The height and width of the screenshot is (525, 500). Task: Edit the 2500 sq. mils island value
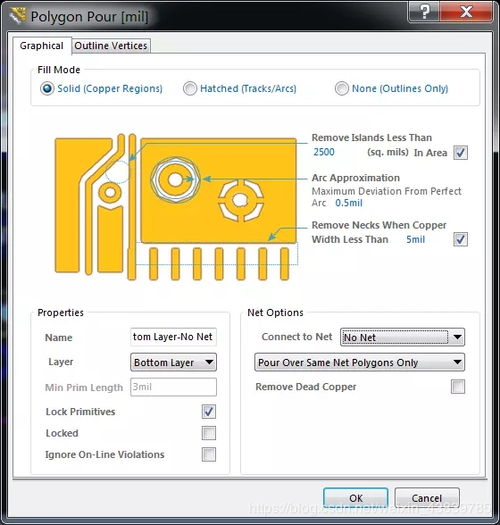pos(324,152)
